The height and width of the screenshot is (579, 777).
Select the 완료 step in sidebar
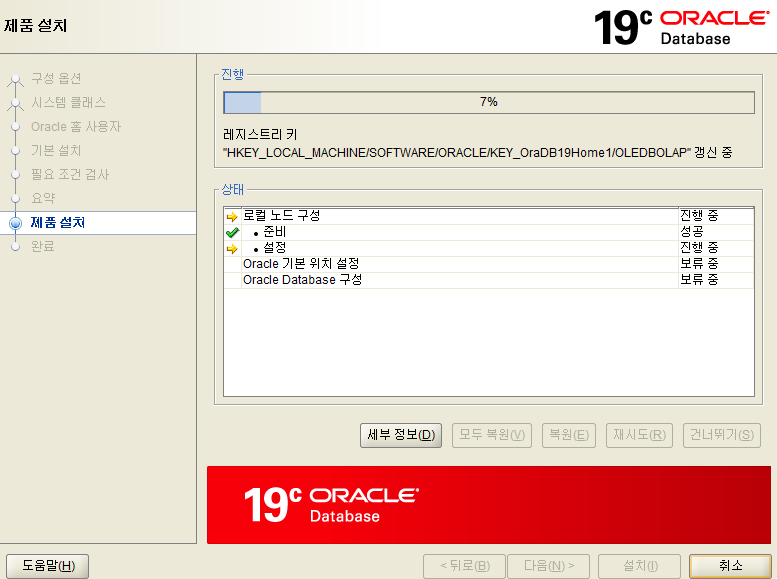[43, 246]
